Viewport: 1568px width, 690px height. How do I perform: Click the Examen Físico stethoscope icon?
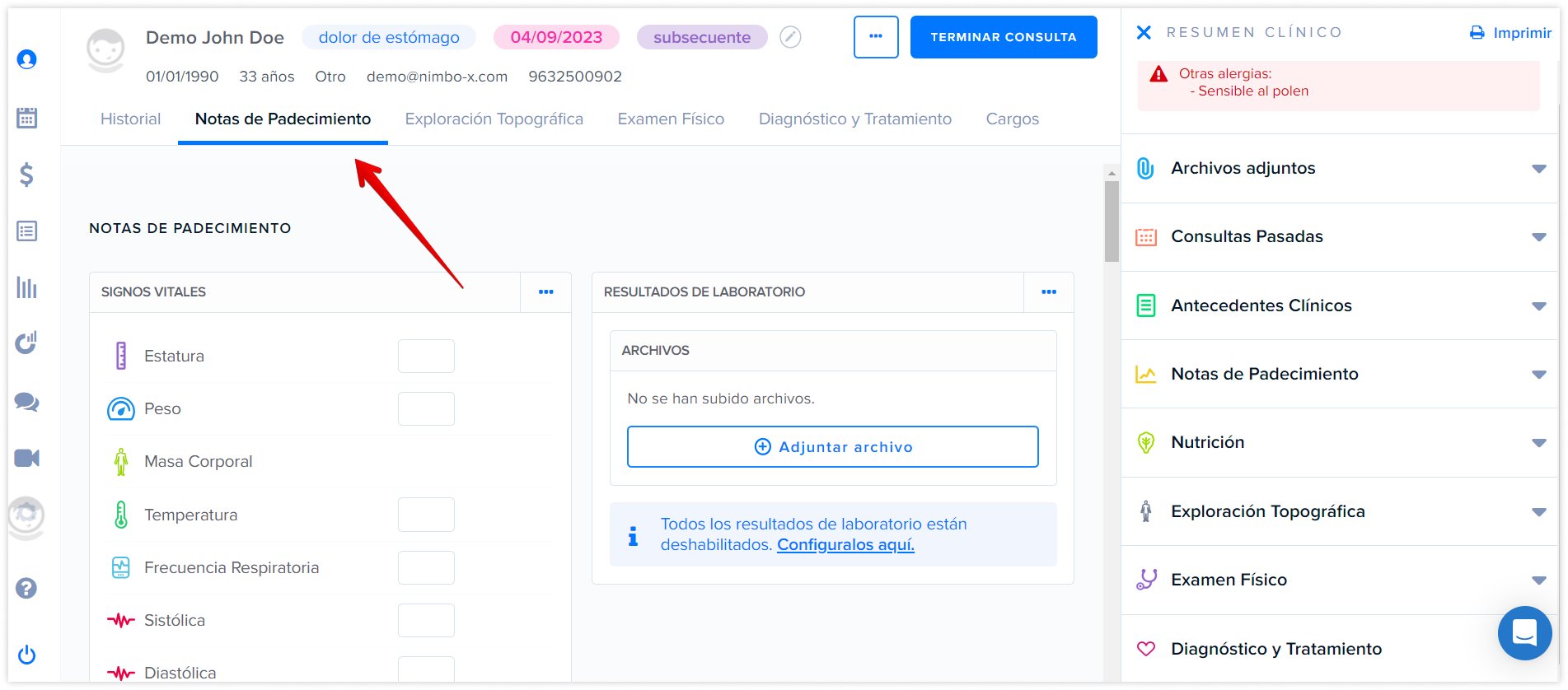1146,580
